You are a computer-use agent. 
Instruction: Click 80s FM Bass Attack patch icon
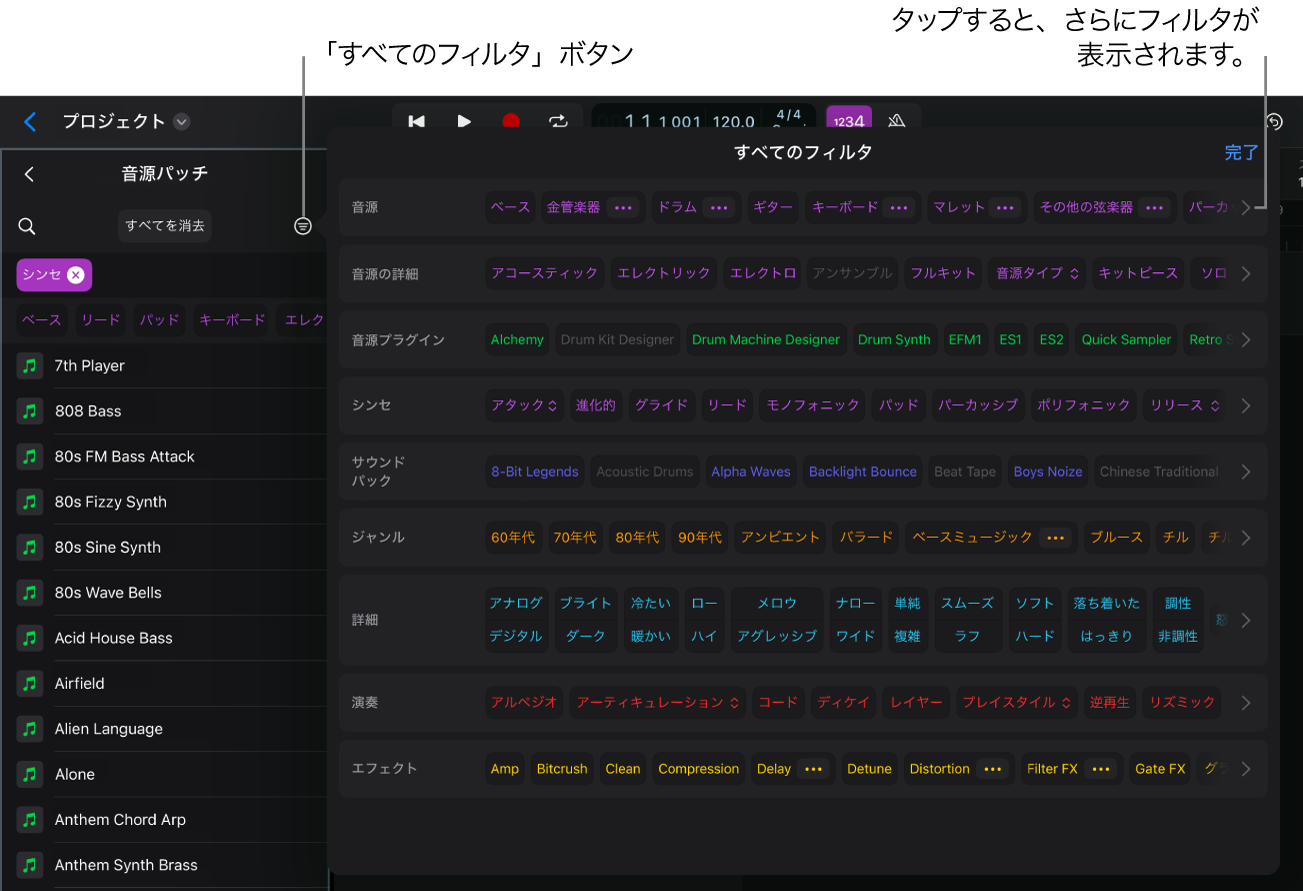tap(30, 457)
